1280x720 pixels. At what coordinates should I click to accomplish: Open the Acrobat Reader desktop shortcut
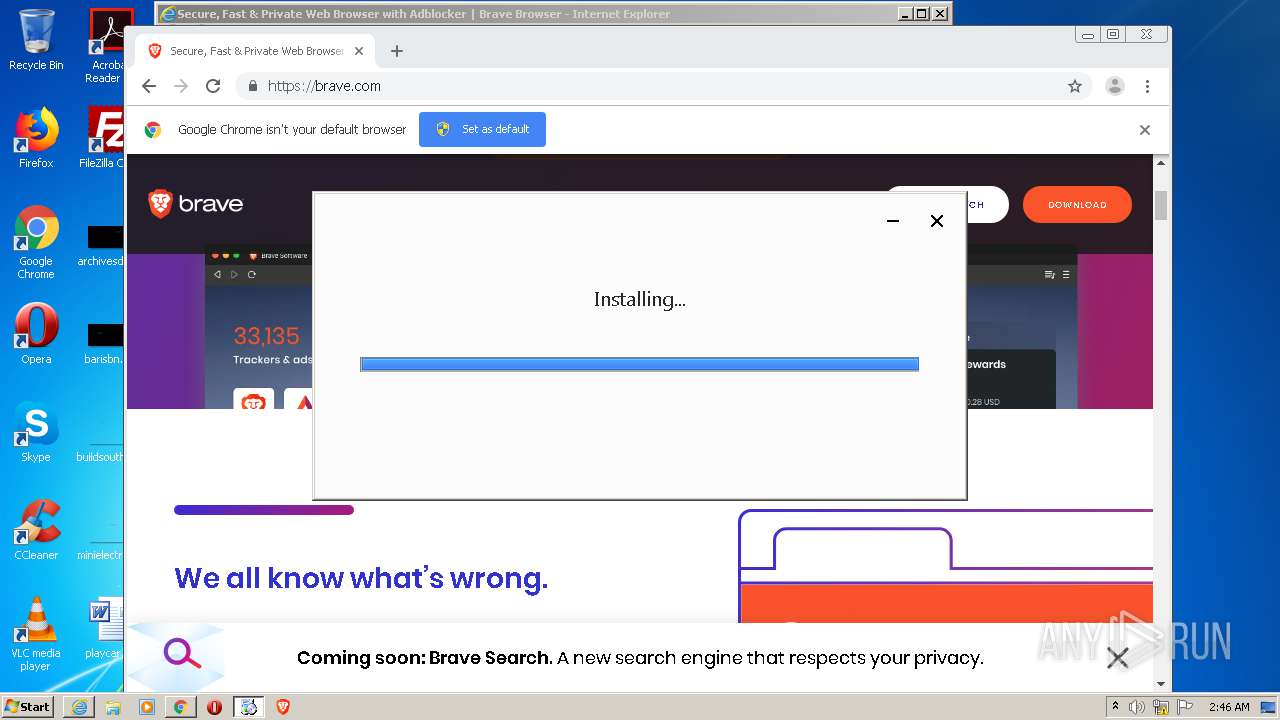click(107, 45)
